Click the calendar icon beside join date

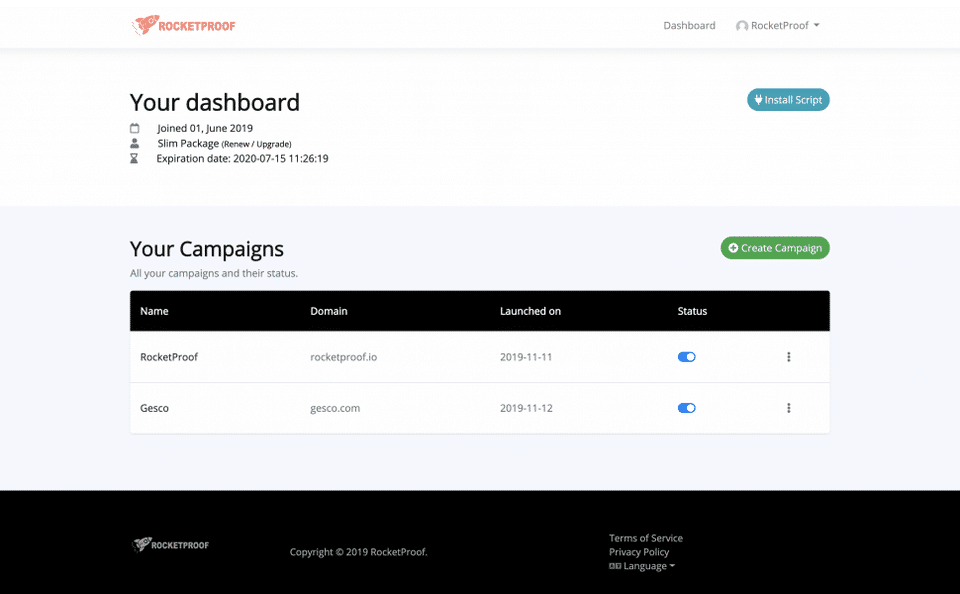135,128
